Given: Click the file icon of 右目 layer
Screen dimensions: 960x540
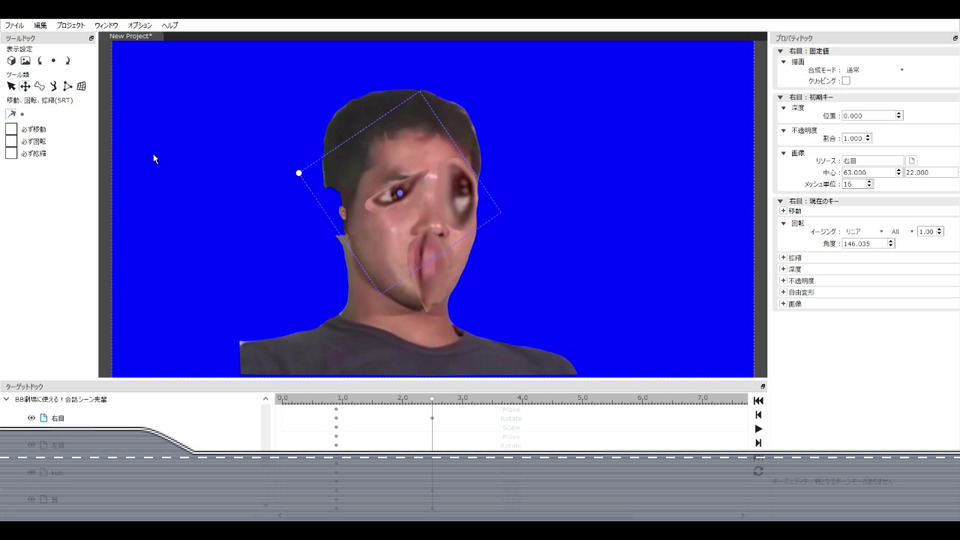Looking at the screenshot, I should pyautogui.click(x=43, y=418).
